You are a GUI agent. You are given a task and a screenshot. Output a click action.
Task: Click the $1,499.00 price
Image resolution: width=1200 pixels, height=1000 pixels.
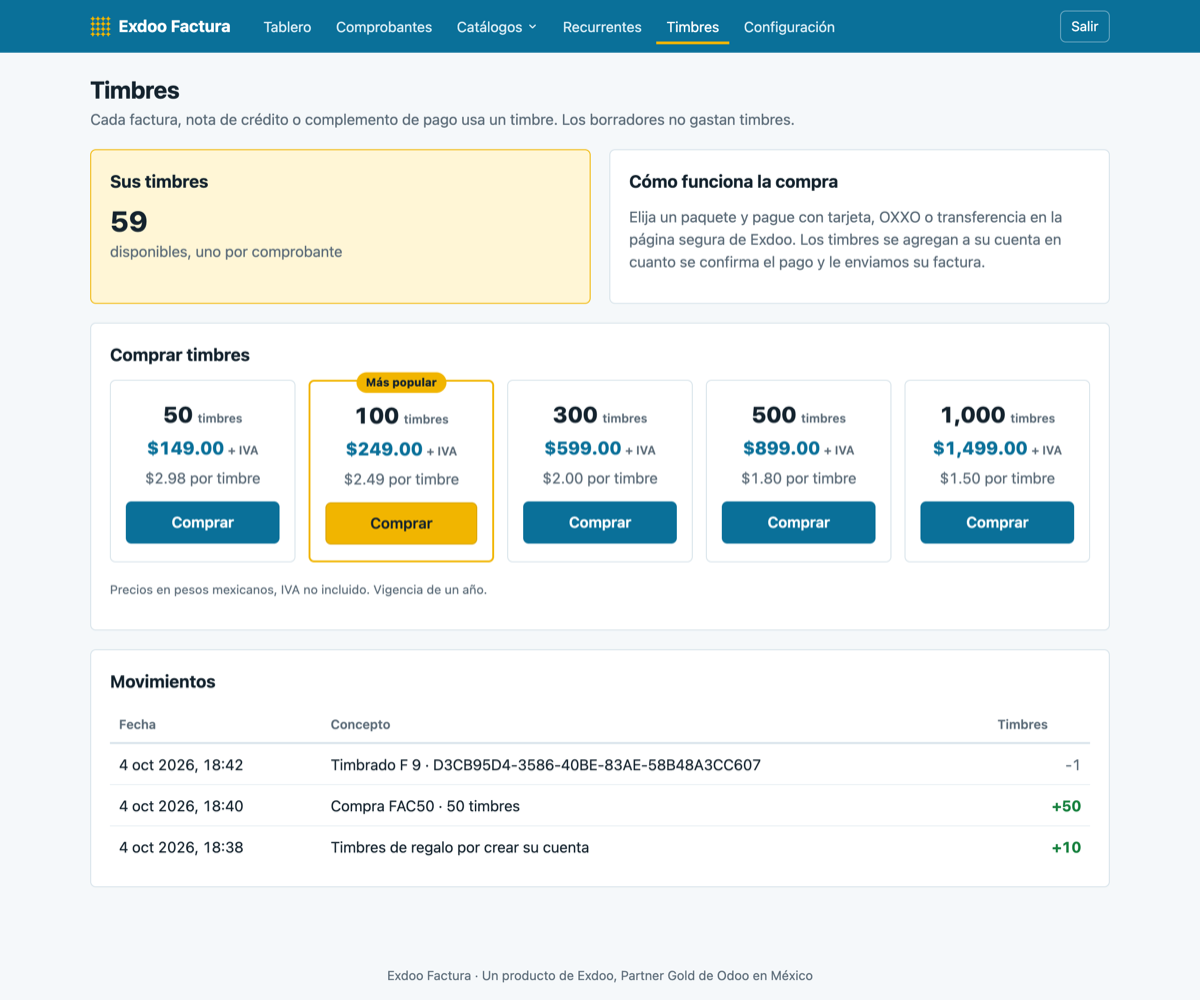(980, 448)
